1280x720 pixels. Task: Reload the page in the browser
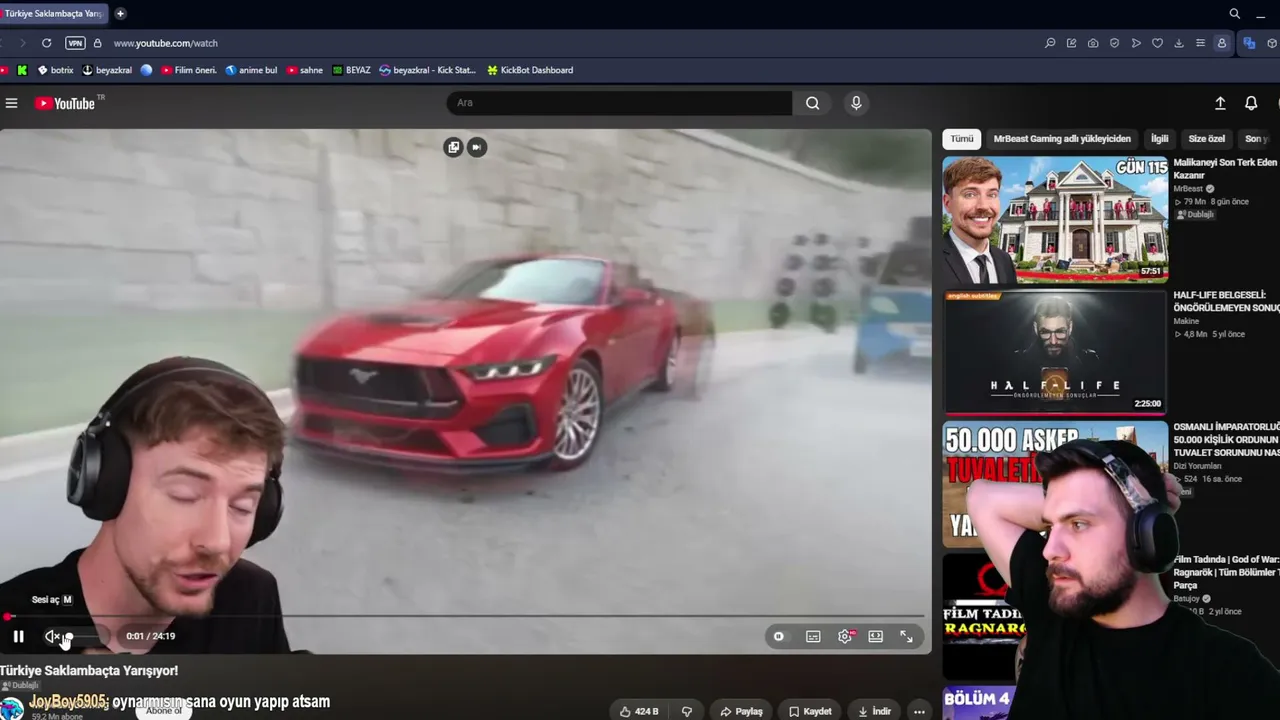pos(46,43)
